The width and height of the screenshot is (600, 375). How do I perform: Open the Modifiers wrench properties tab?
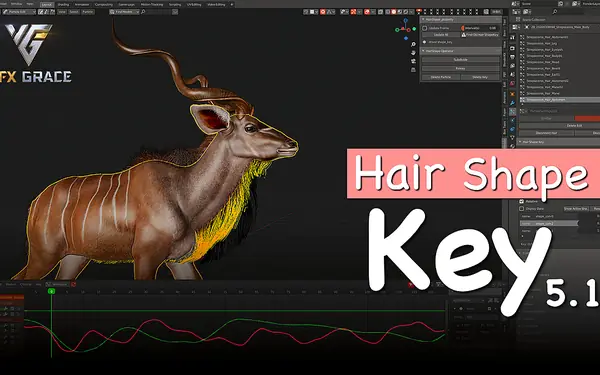[x=512, y=103]
